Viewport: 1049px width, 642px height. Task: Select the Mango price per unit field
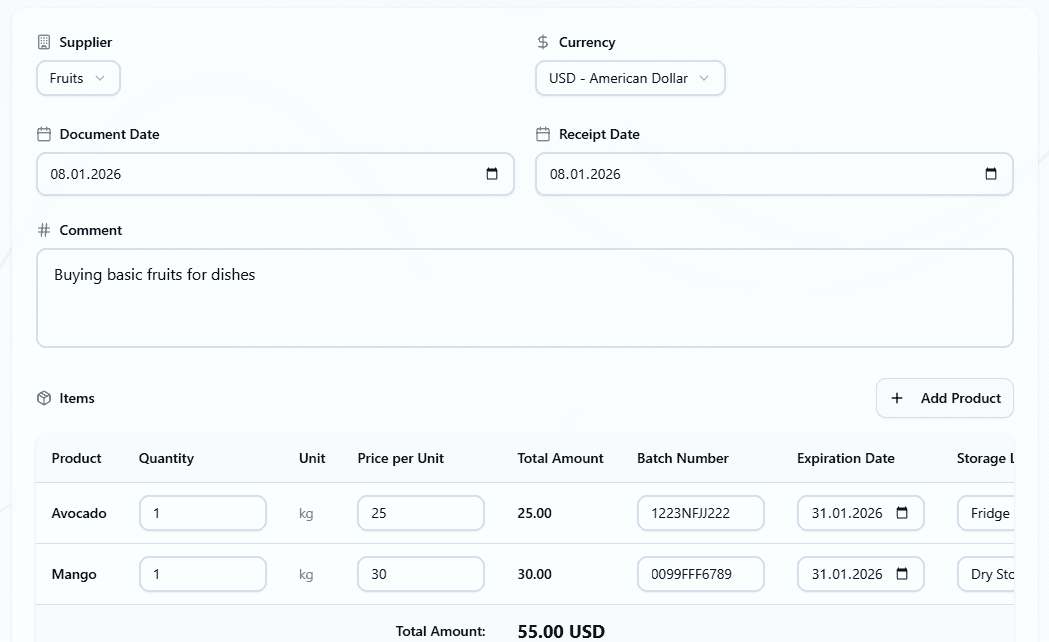[x=420, y=574]
